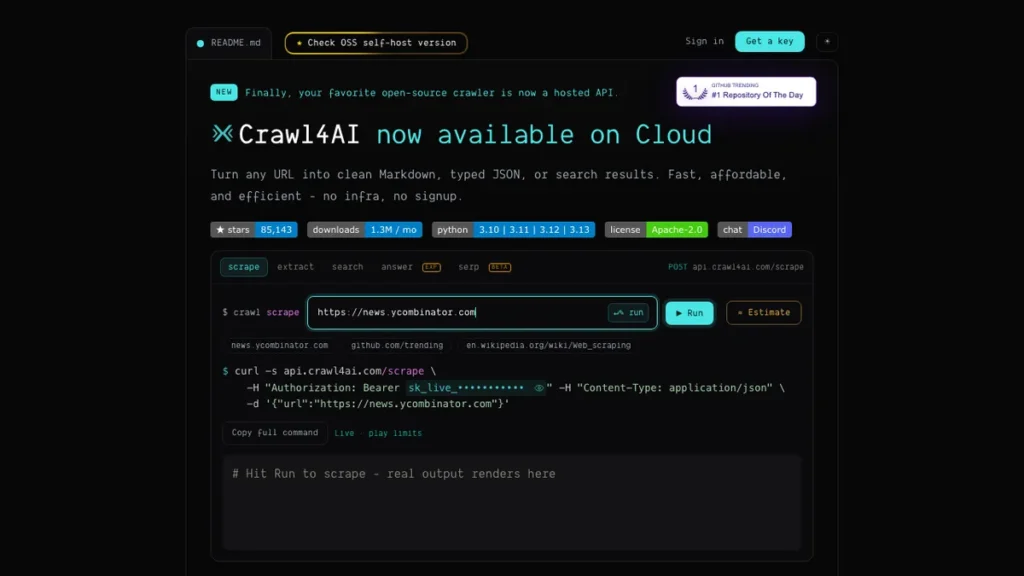Screen dimensions: 1024x576
Task: Click the Estimate button
Action: point(763,313)
